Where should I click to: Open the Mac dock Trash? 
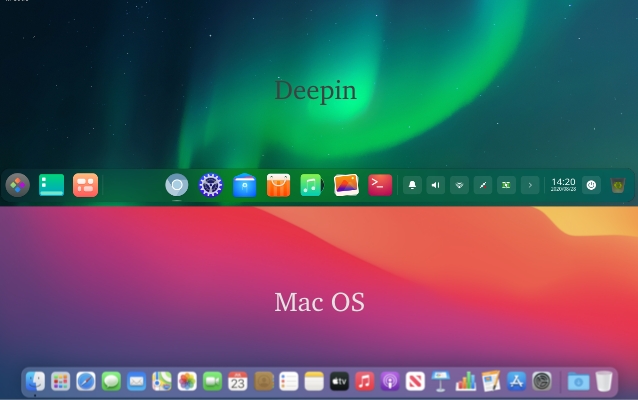coord(604,382)
